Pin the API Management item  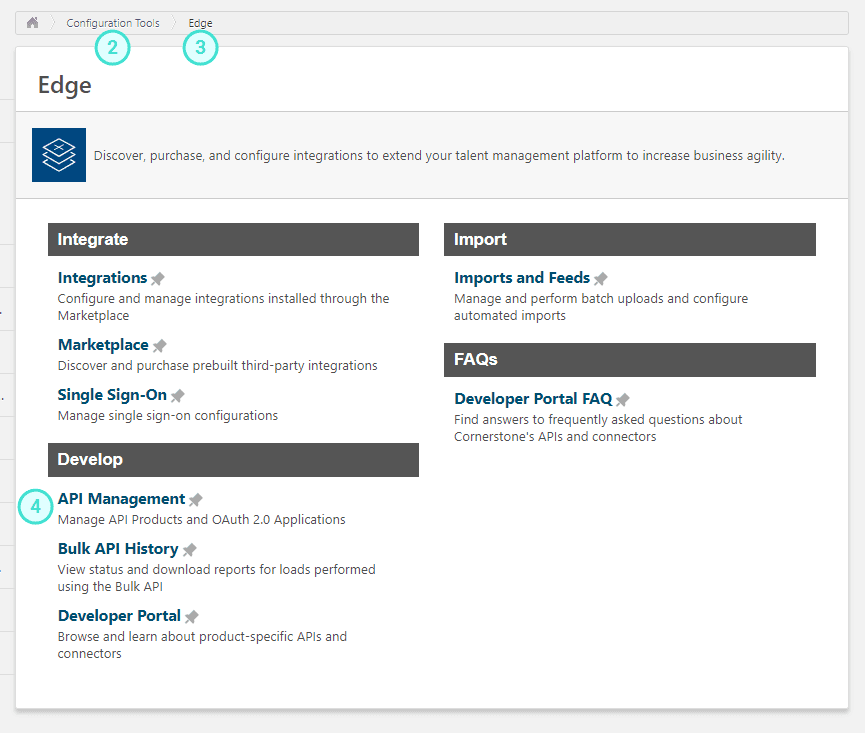pos(196,500)
